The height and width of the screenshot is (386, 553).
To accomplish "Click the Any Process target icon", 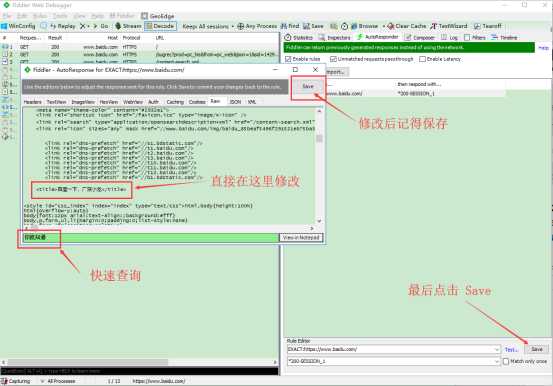I will click(x=241, y=26).
